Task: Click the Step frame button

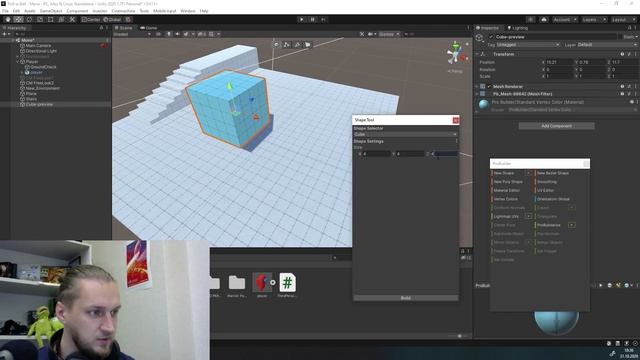Action: click(x=324, y=20)
